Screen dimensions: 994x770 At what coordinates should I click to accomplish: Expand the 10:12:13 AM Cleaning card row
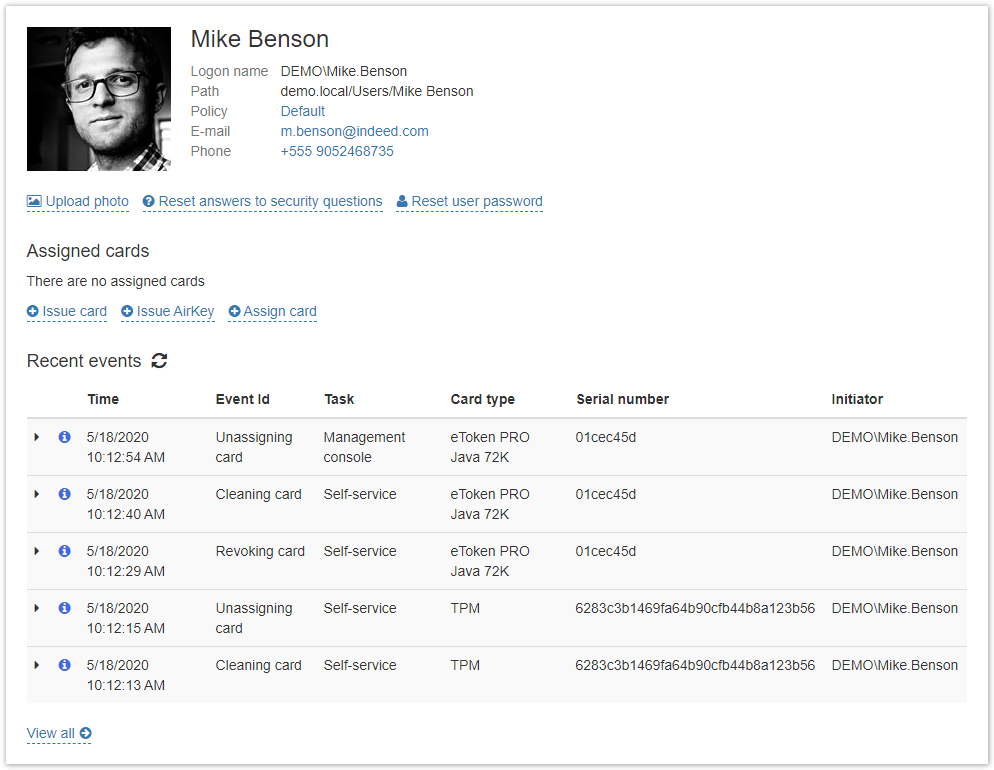point(37,665)
